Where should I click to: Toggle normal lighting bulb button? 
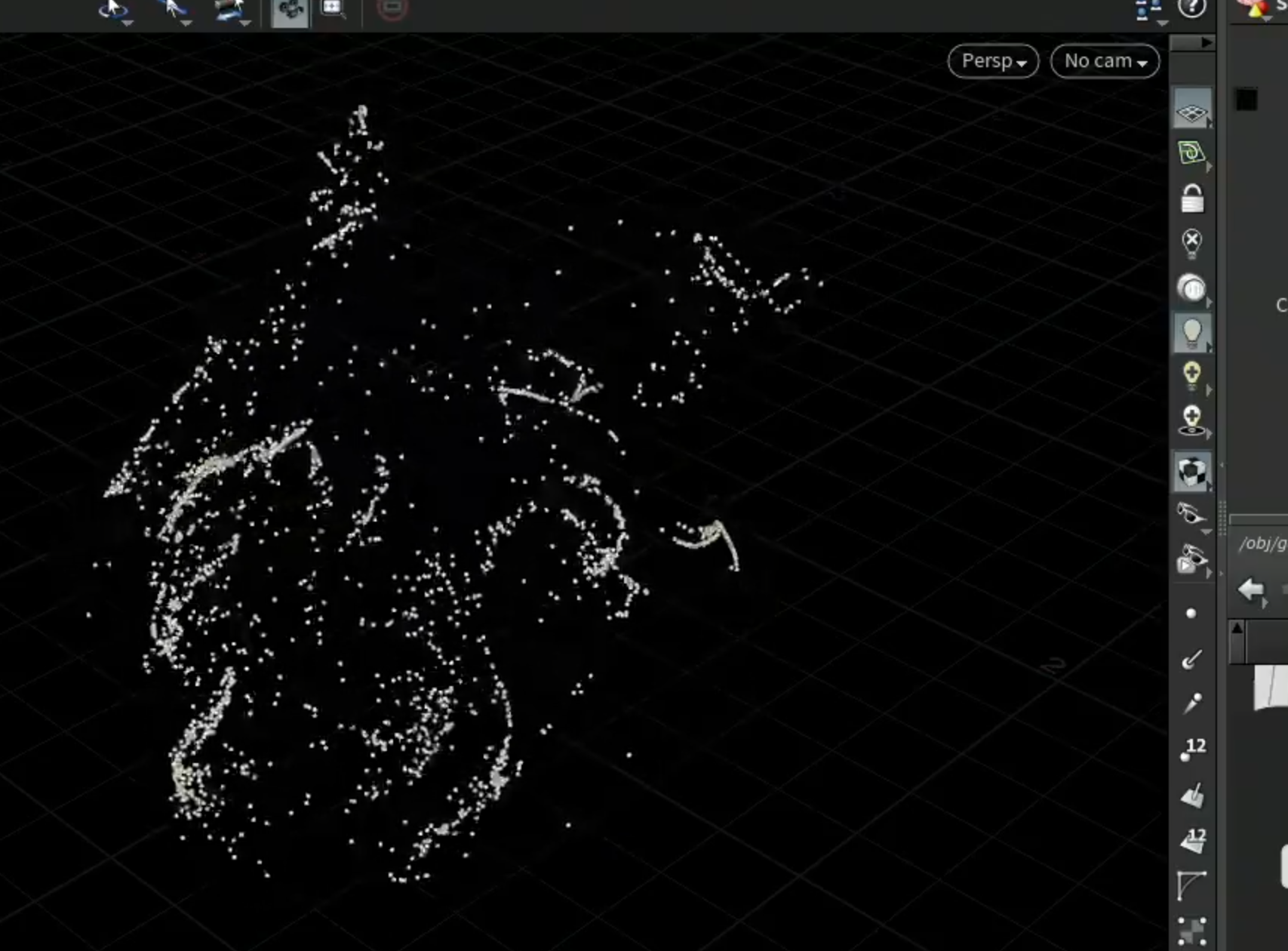click(x=1191, y=334)
